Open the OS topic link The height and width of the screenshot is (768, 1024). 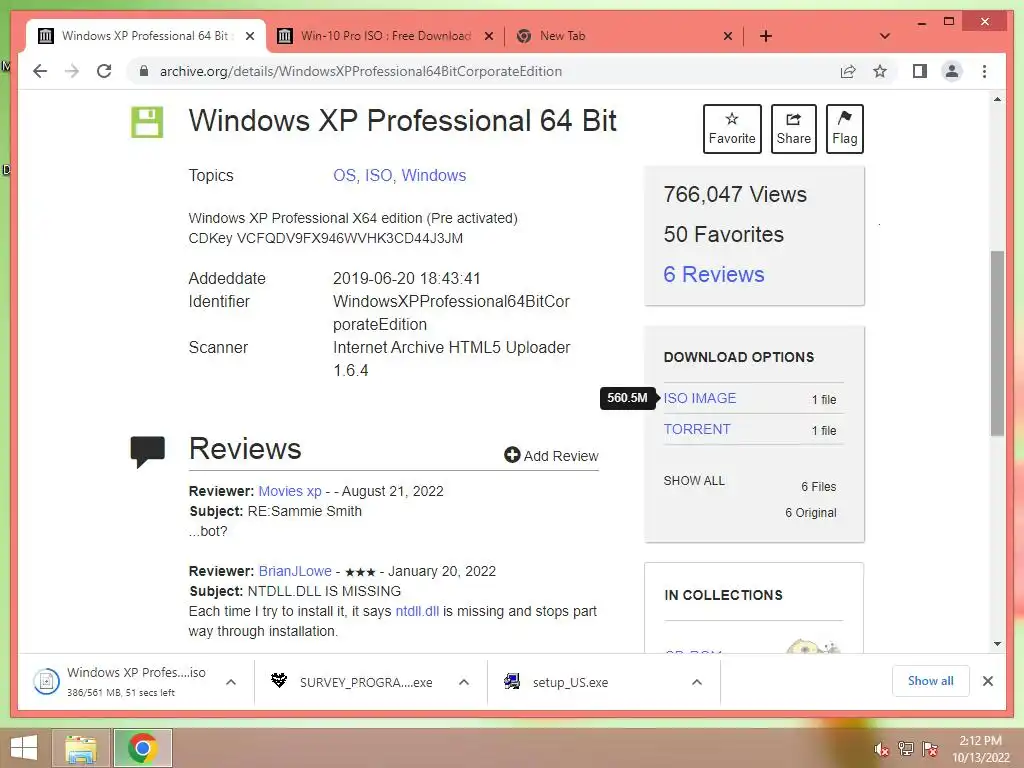(344, 176)
